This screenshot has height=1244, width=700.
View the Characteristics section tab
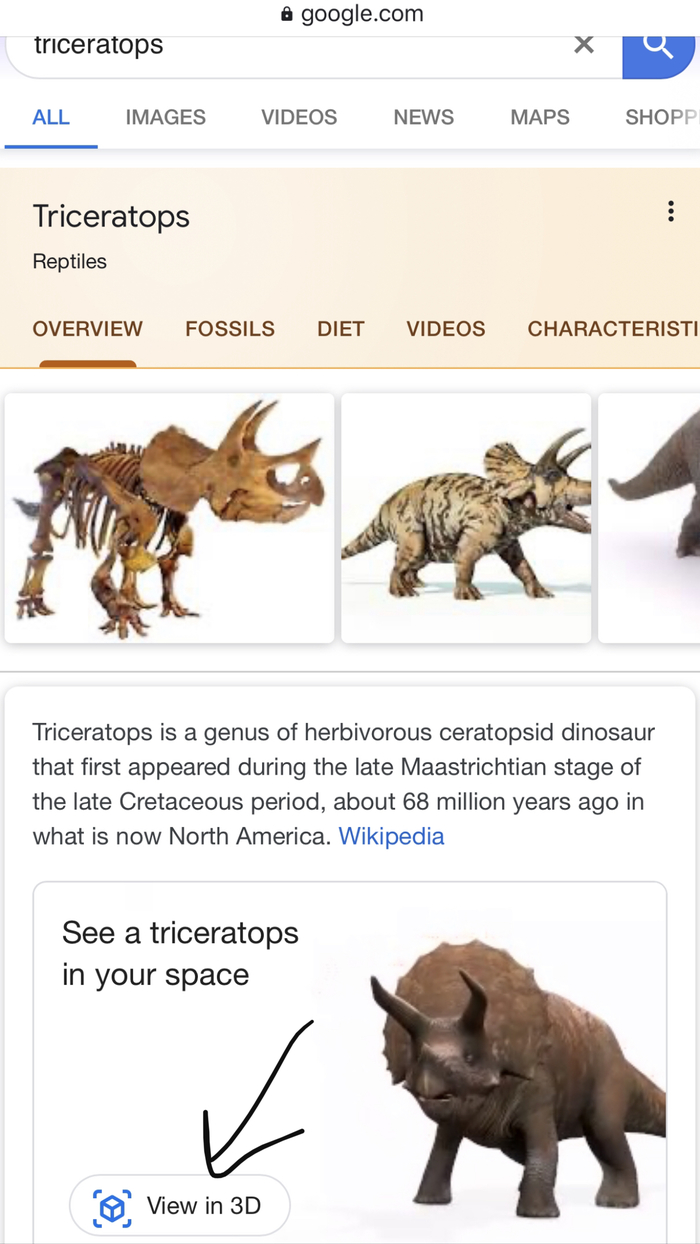click(612, 329)
